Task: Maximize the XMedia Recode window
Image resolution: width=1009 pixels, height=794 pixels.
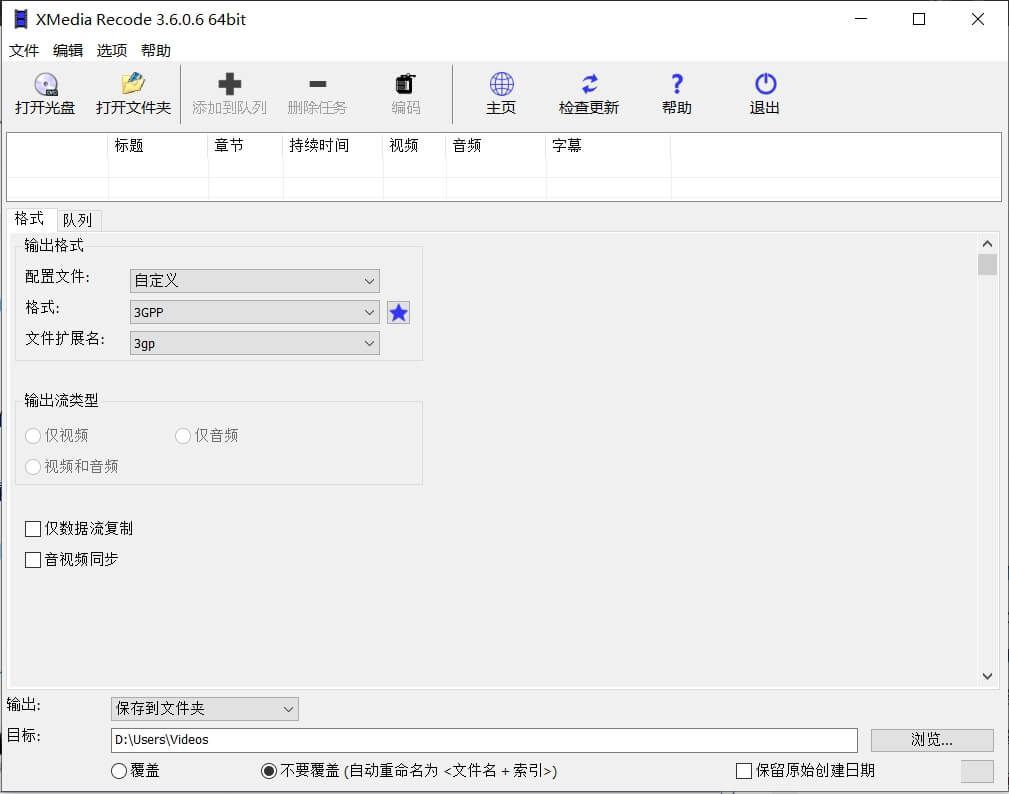Action: (x=919, y=19)
